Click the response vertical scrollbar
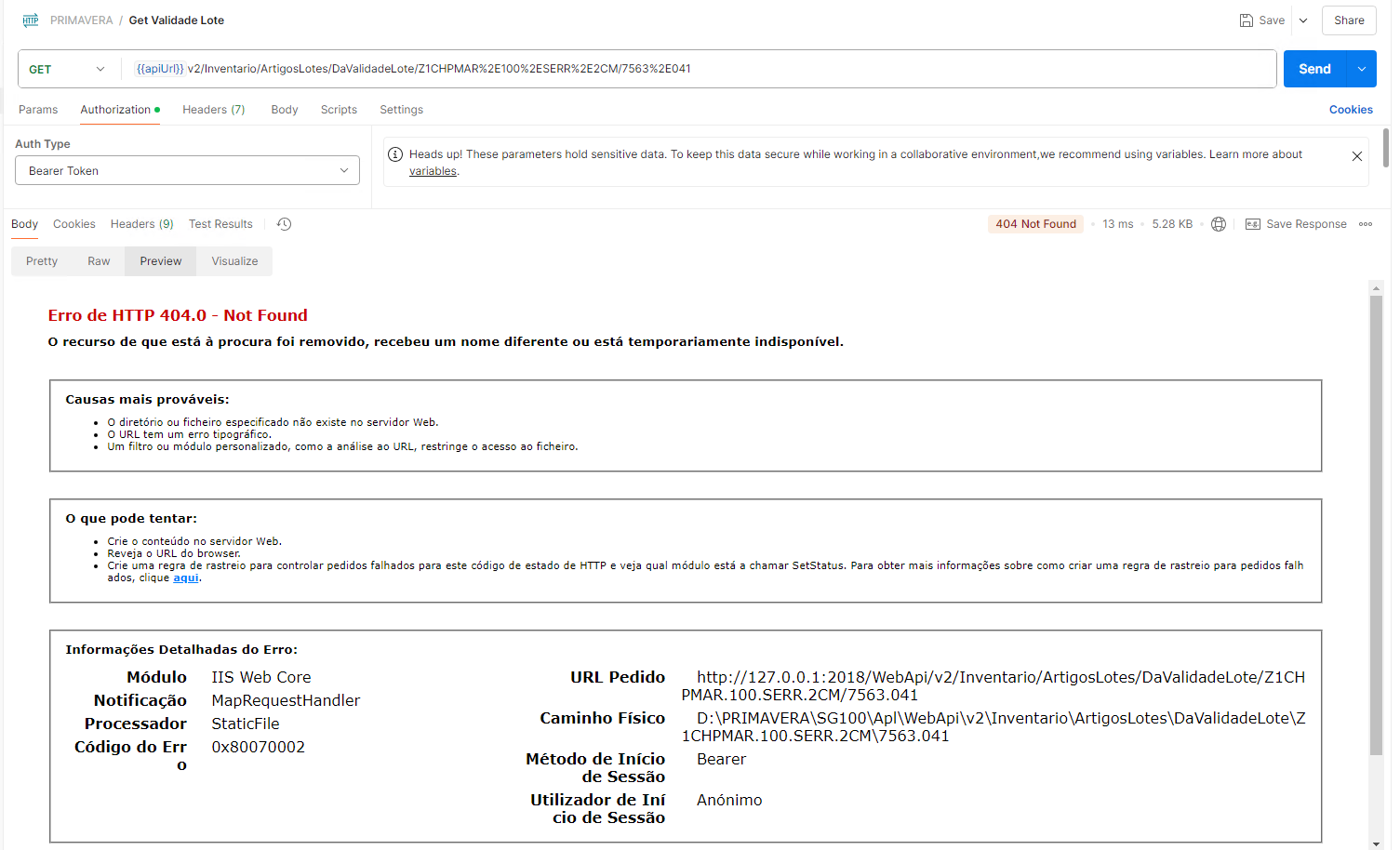This screenshot has width=1400, height=850. tap(1376, 521)
